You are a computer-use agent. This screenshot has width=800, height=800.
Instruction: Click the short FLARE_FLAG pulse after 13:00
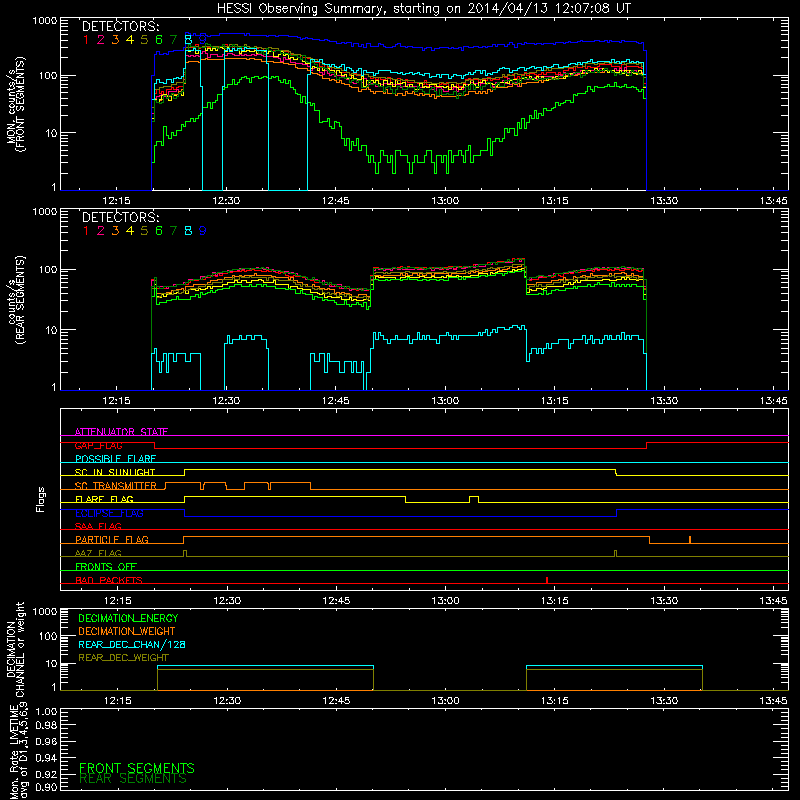473,499
